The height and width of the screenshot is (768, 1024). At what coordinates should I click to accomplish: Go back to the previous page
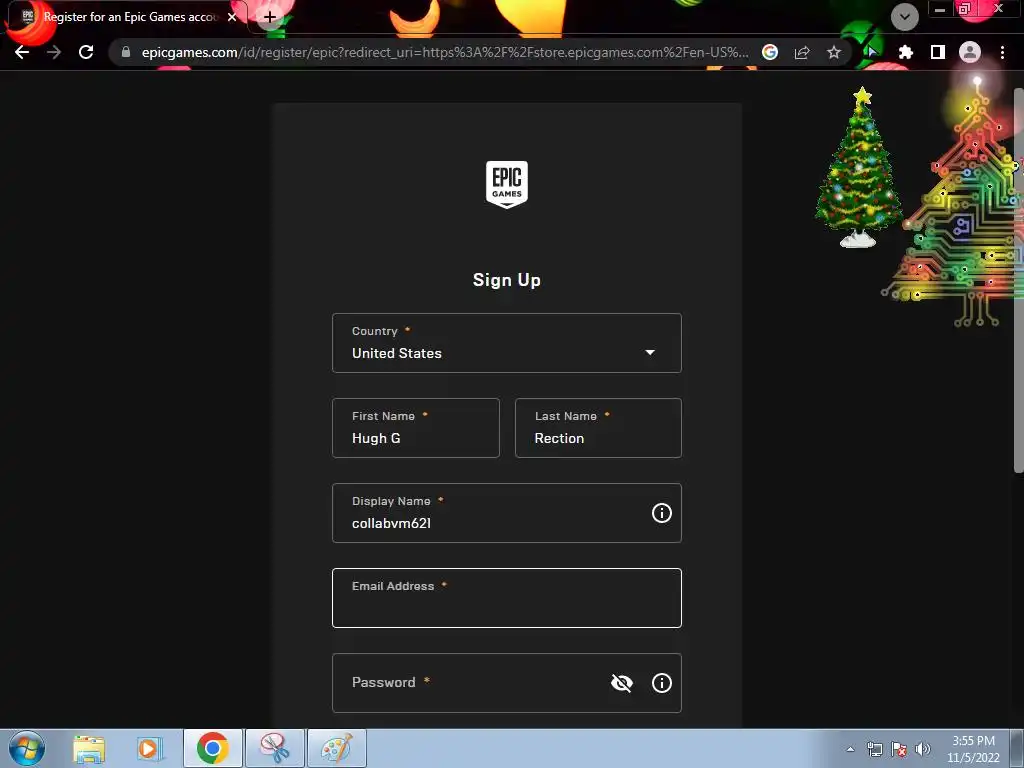click(22, 52)
